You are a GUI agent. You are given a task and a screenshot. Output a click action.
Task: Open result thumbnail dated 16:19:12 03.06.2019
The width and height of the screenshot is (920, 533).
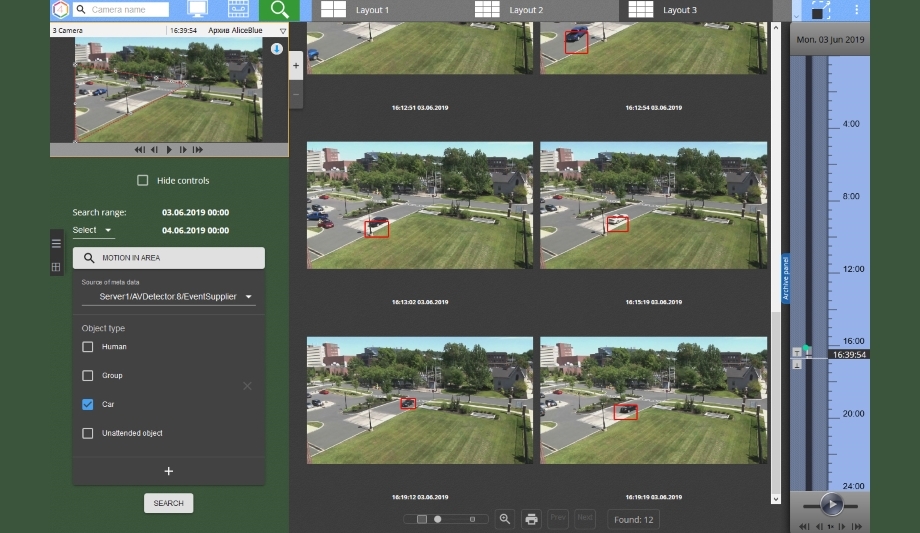tap(420, 400)
